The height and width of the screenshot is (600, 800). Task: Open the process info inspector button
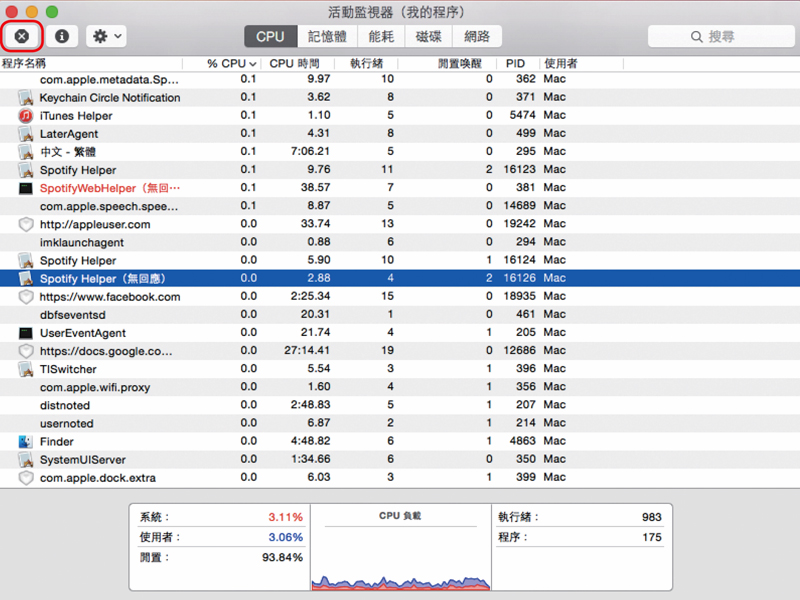62,36
